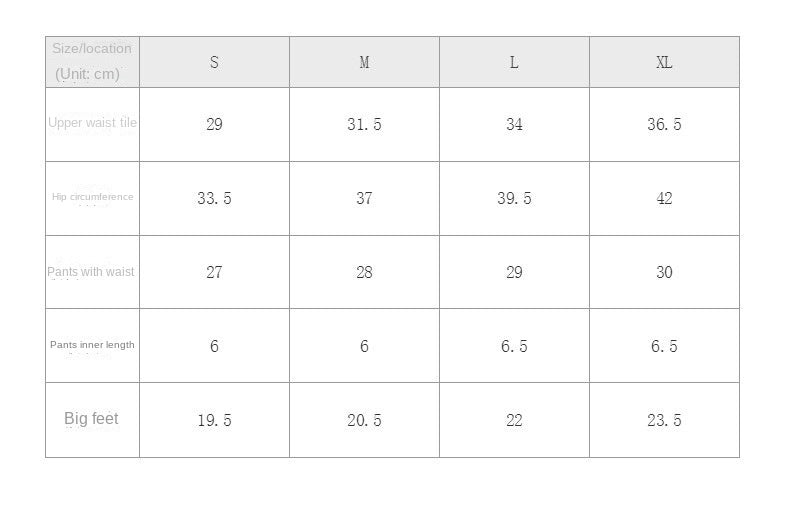Viewport: 790px width, 512px height.
Task: Select the 28 pants waist M value
Action: 364,273
